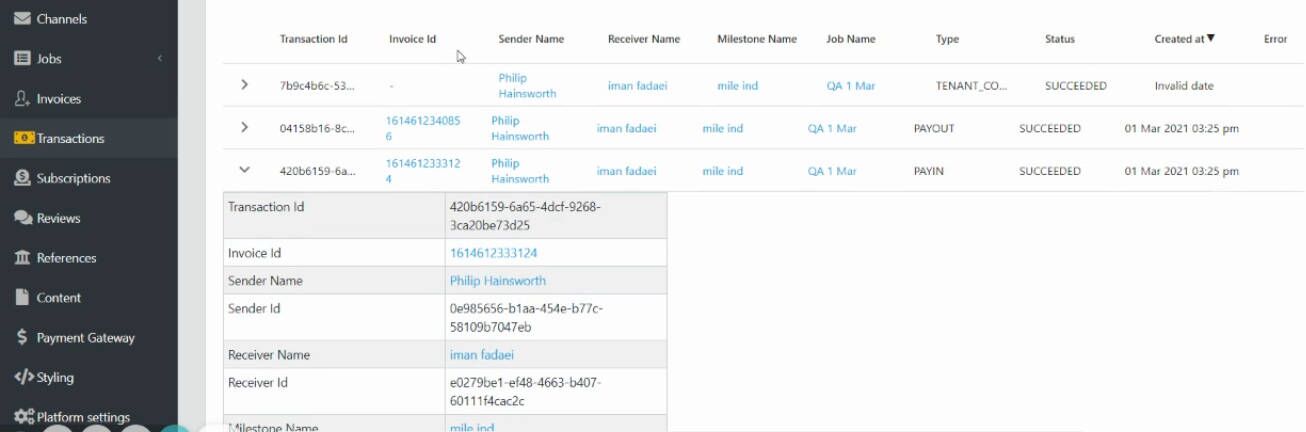Click the Invoices person icon in sidebar
Viewport: 1306px width, 432px height.
pyautogui.click(x=22, y=99)
